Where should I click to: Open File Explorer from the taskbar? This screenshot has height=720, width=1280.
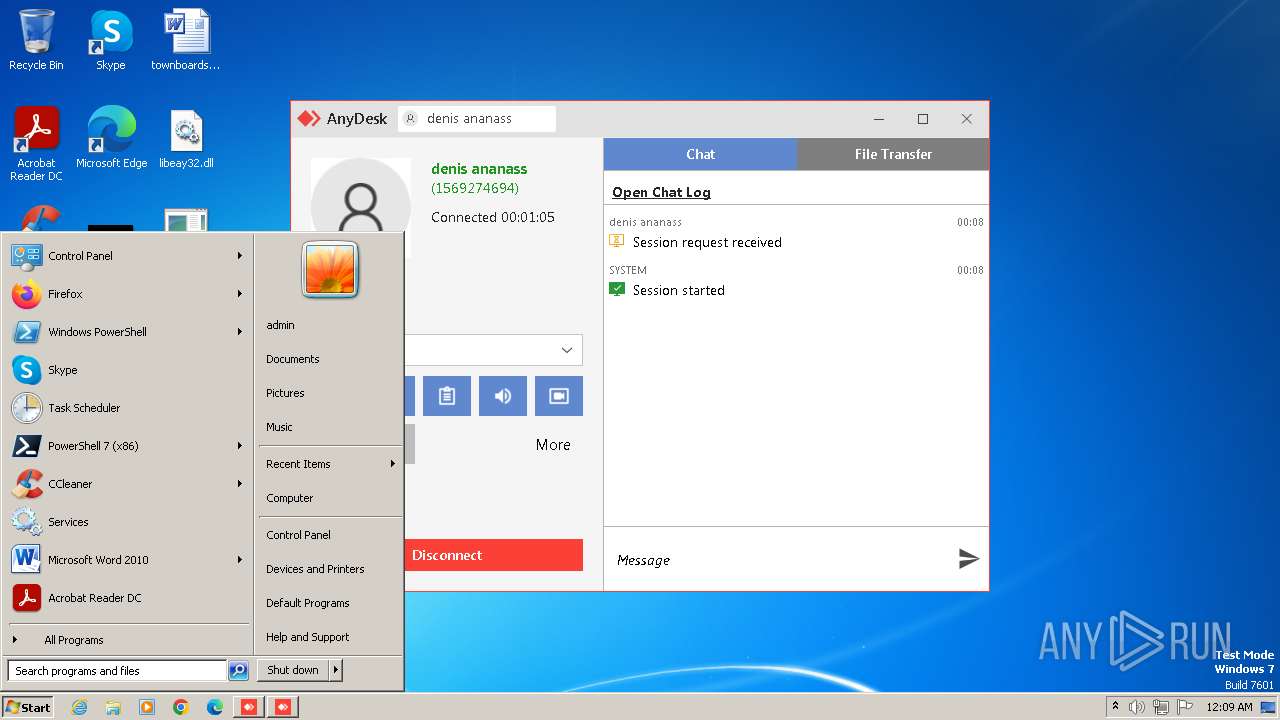(113, 707)
